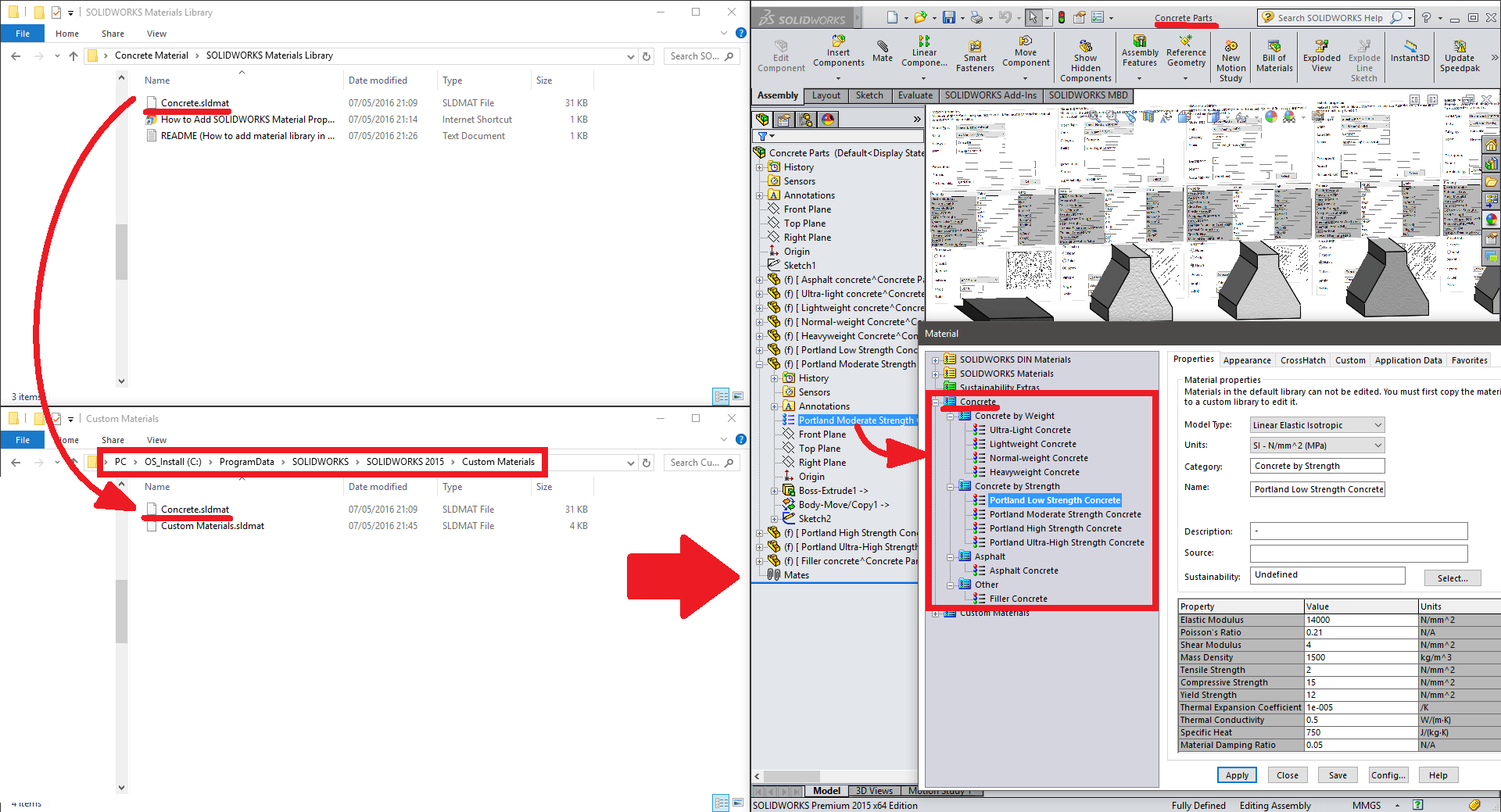The image size is (1501, 812).
Task: Select the Mate tool
Action: point(883,52)
